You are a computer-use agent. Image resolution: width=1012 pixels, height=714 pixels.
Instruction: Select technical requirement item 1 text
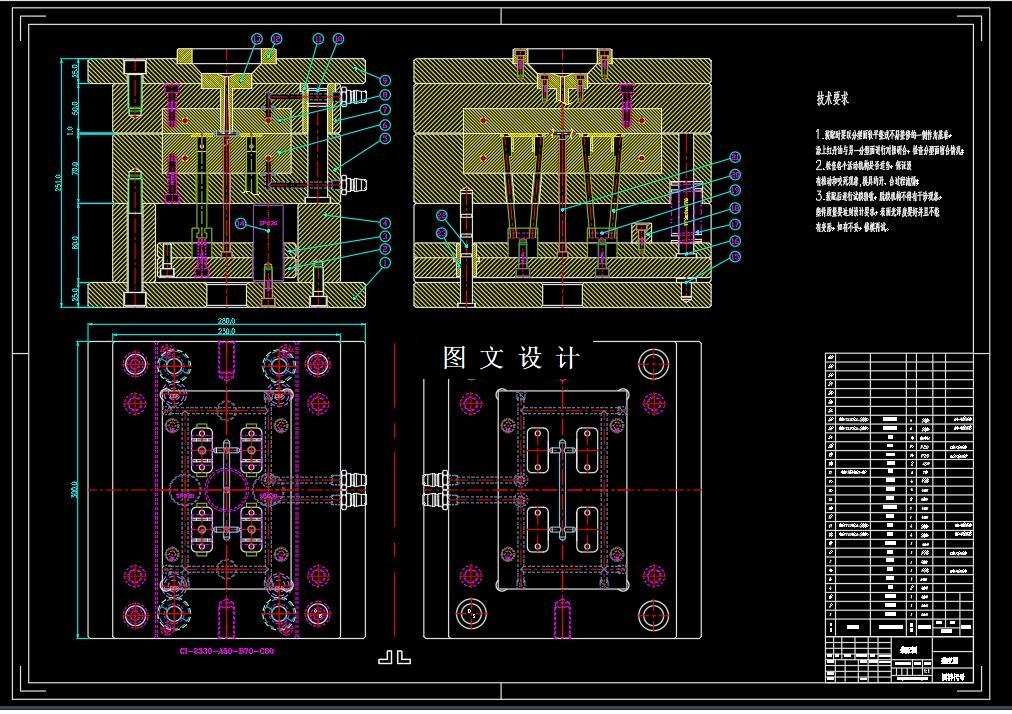[x=889, y=142]
